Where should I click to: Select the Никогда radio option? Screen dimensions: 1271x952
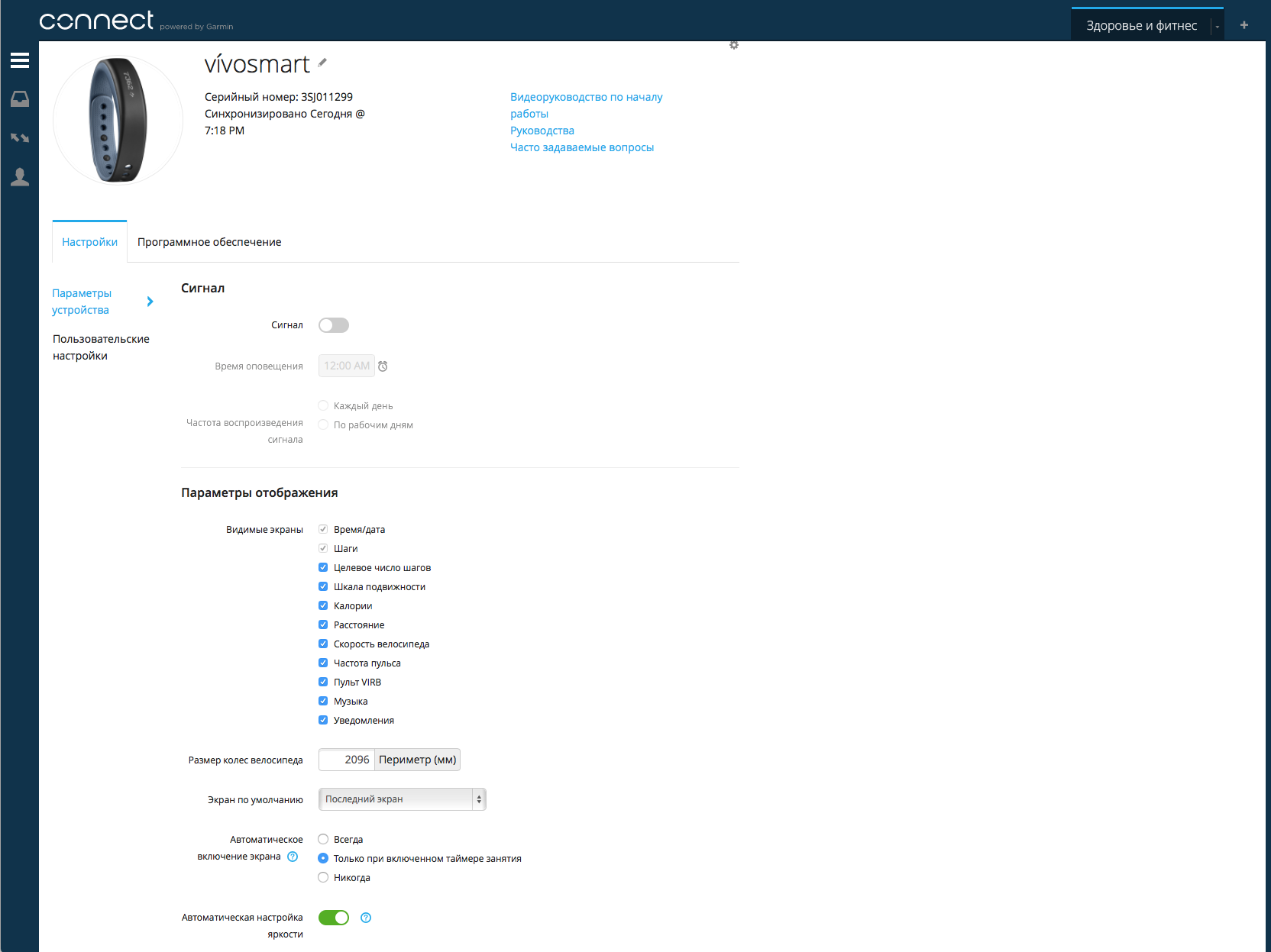coord(323,877)
